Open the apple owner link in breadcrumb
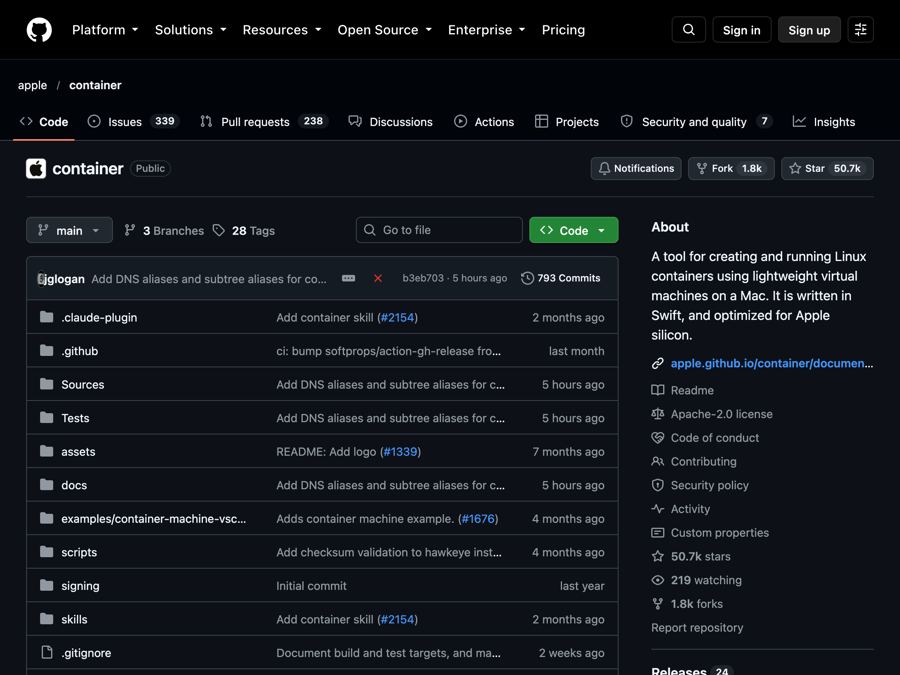 32,85
